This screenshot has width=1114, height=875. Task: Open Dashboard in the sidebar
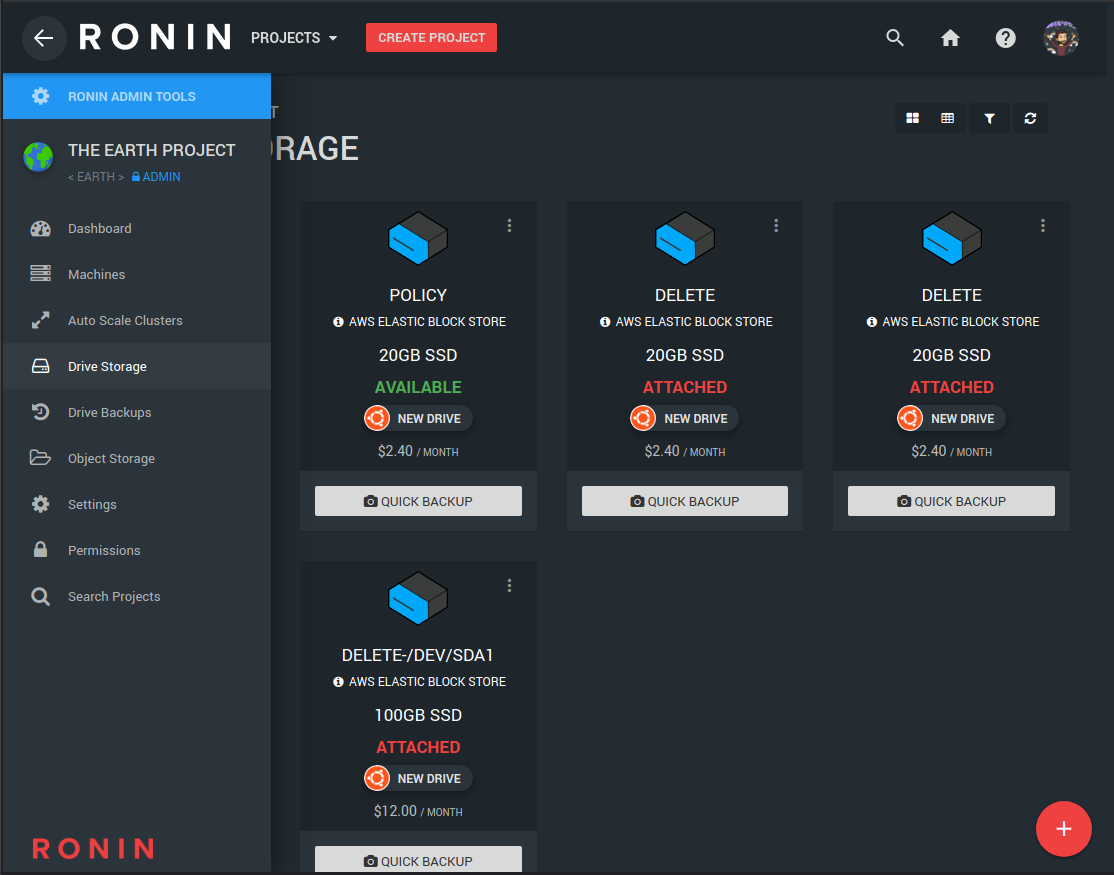pos(136,229)
